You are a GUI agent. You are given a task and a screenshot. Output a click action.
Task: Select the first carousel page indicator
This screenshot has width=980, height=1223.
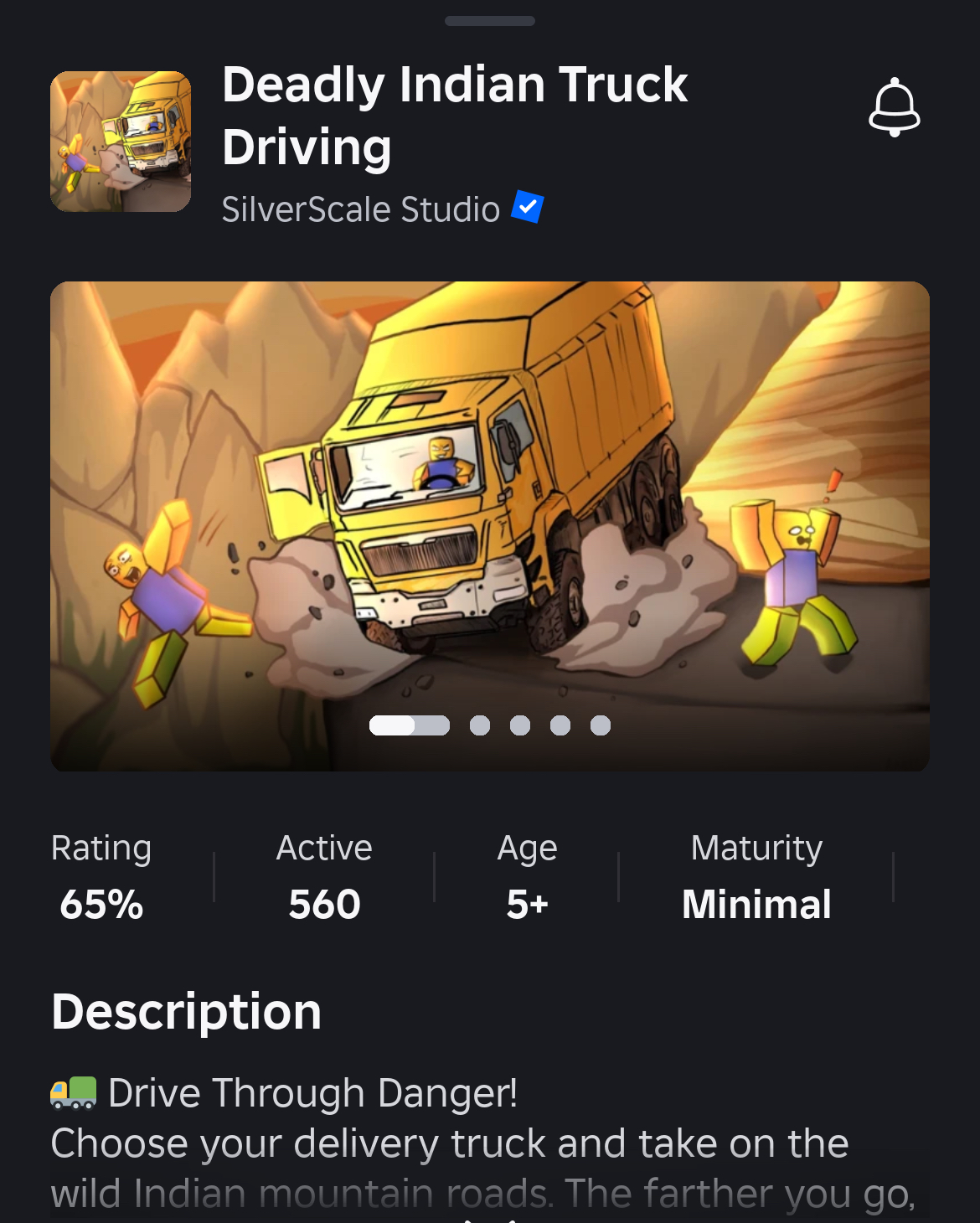point(410,725)
